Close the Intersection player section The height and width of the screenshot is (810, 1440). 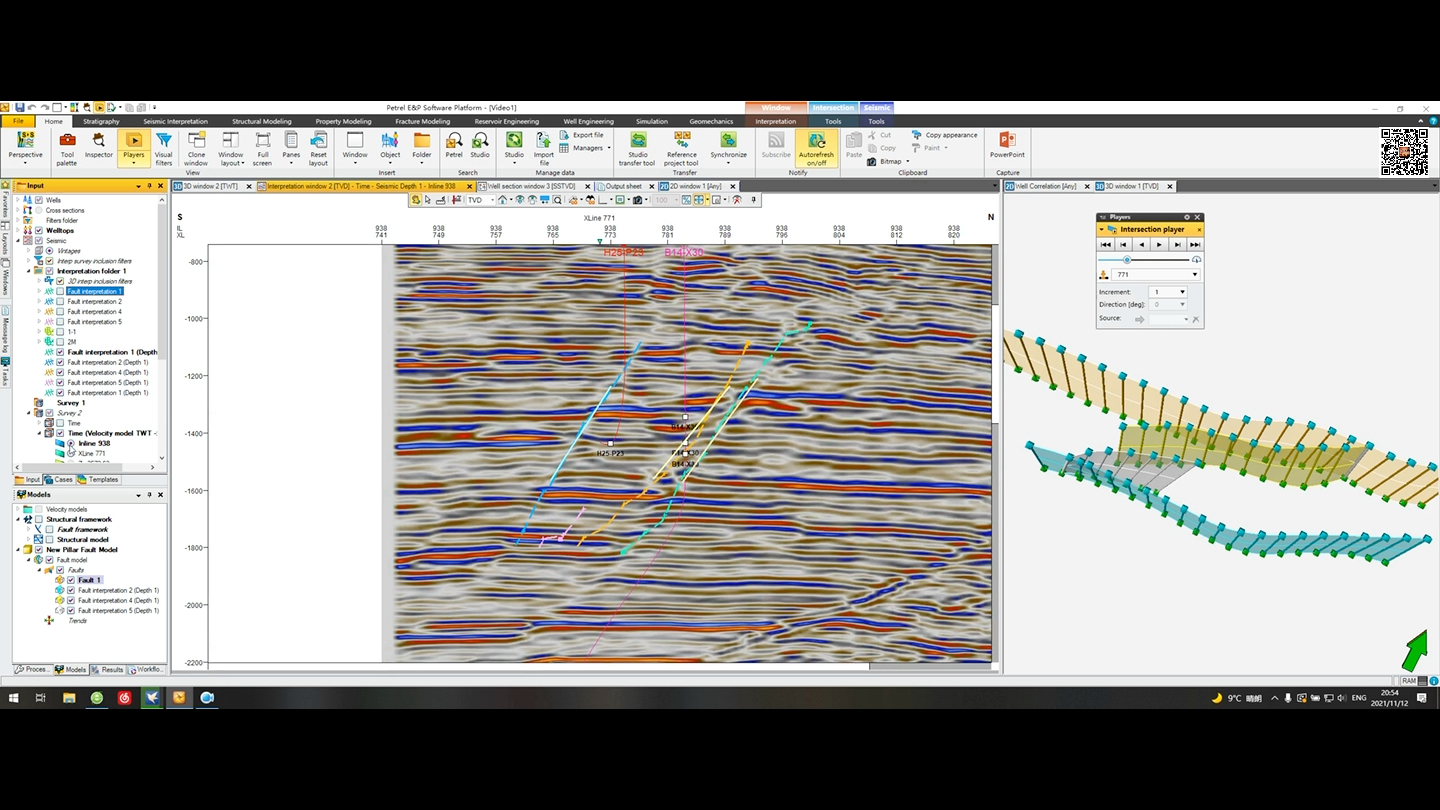[1199, 230]
